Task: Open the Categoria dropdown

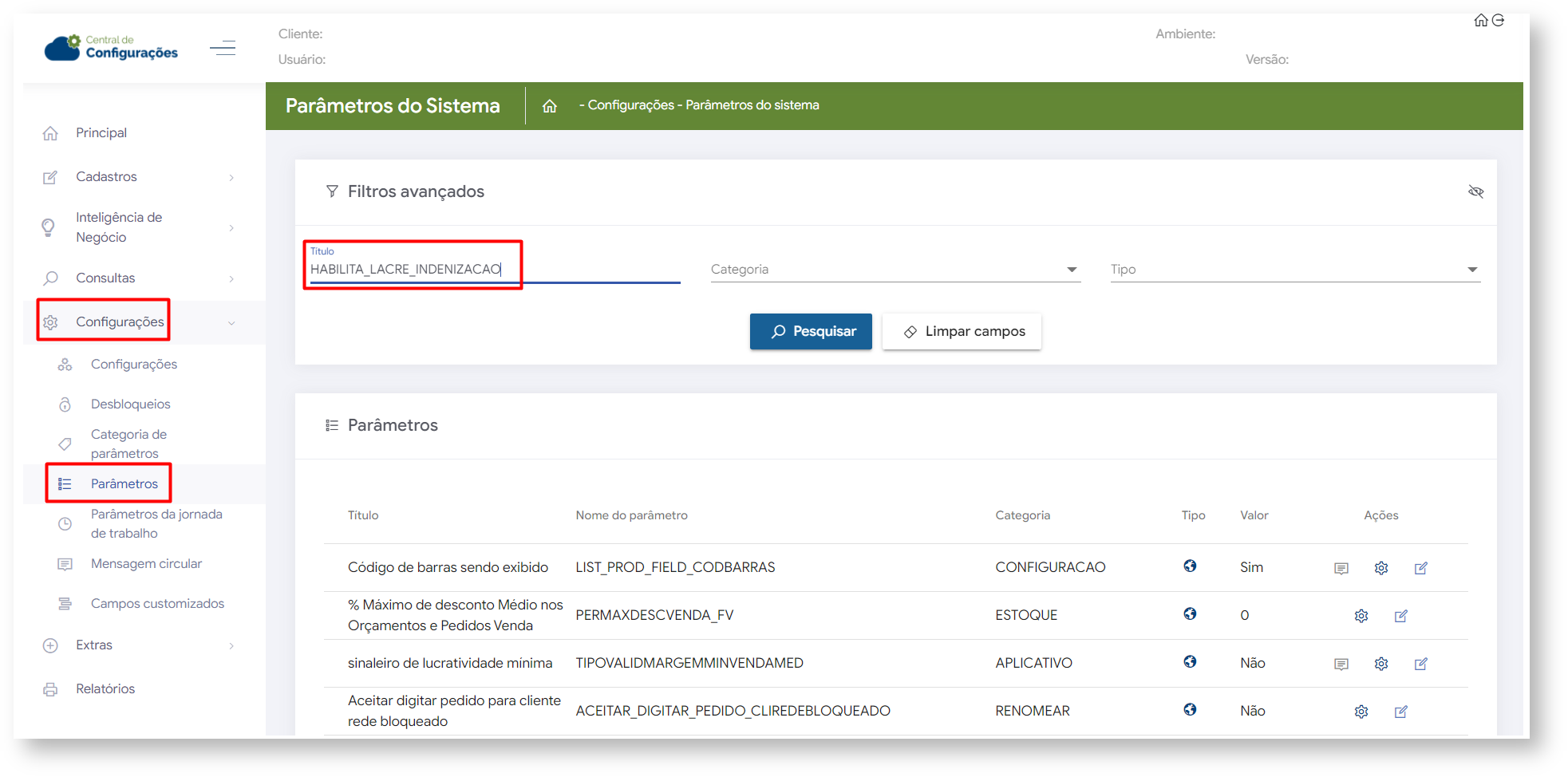Action: (x=895, y=270)
